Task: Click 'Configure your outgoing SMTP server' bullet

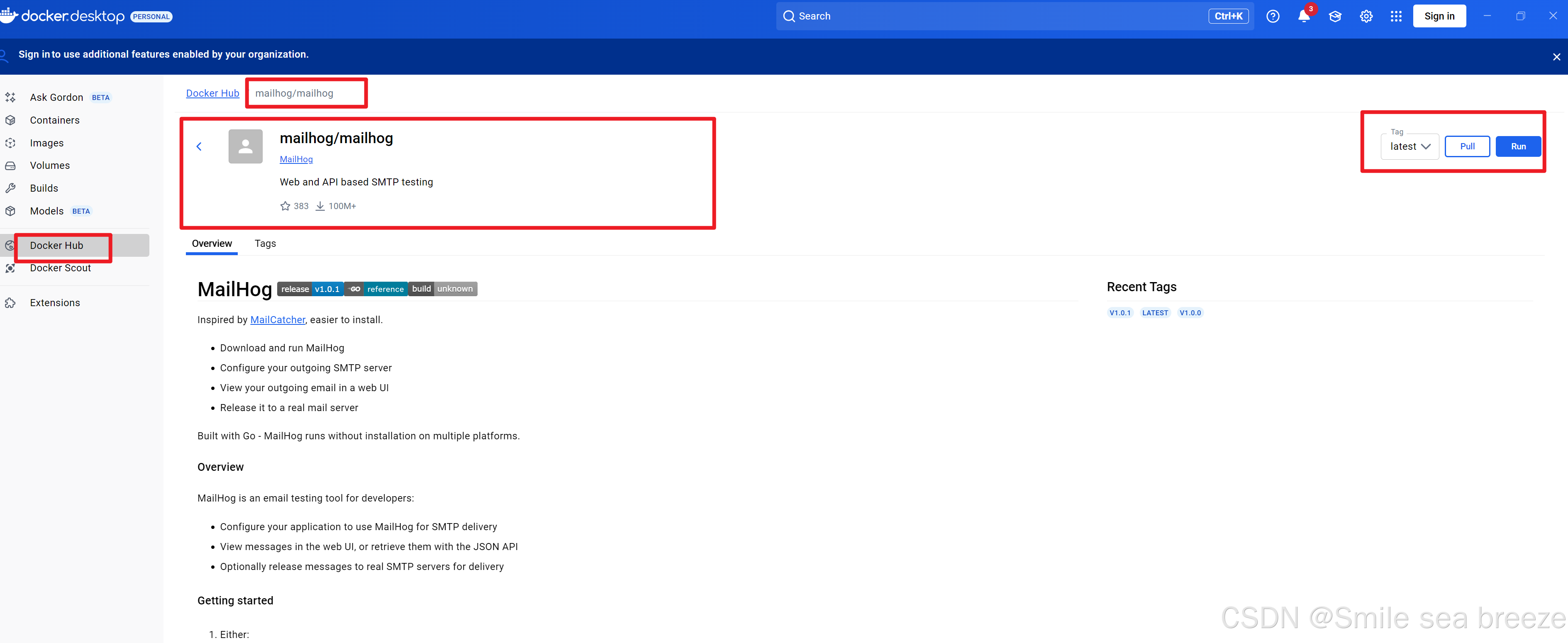Action: pyautogui.click(x=305, y=368)
